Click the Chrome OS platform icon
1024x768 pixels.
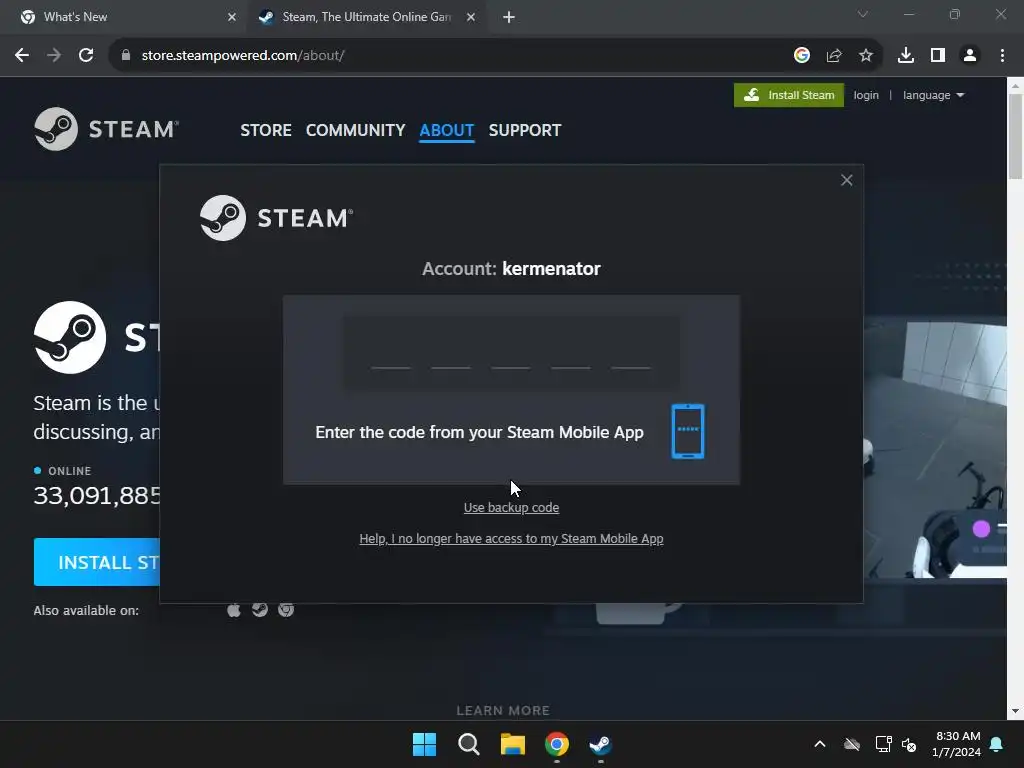(286, 610)
